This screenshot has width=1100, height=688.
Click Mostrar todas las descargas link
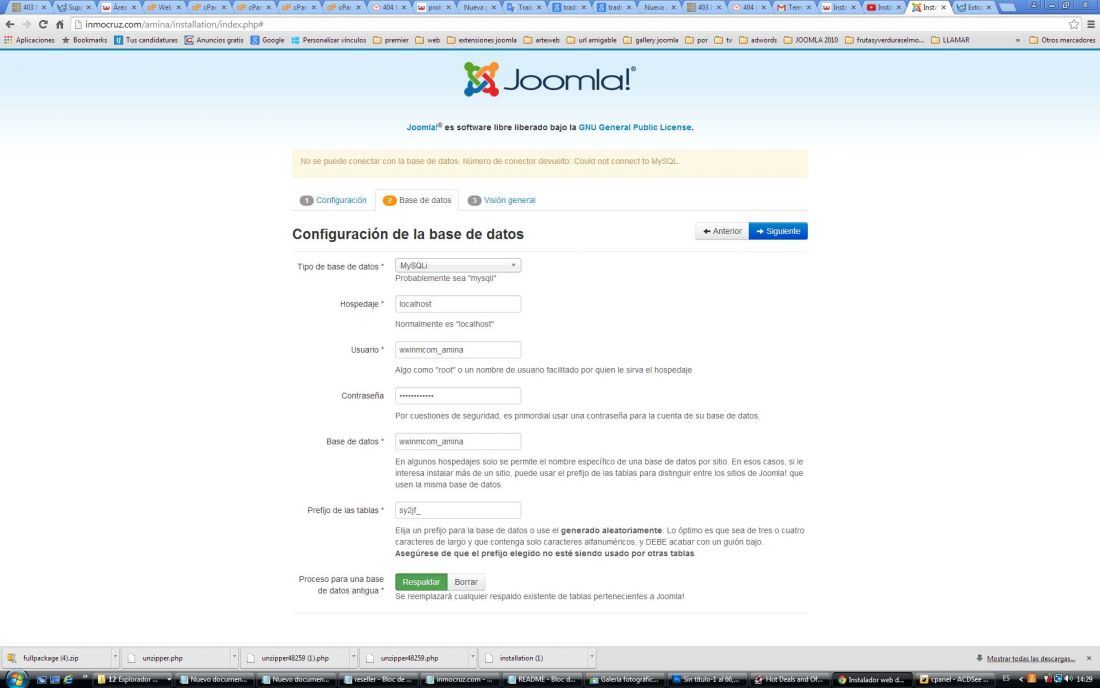pos(1031,659)
